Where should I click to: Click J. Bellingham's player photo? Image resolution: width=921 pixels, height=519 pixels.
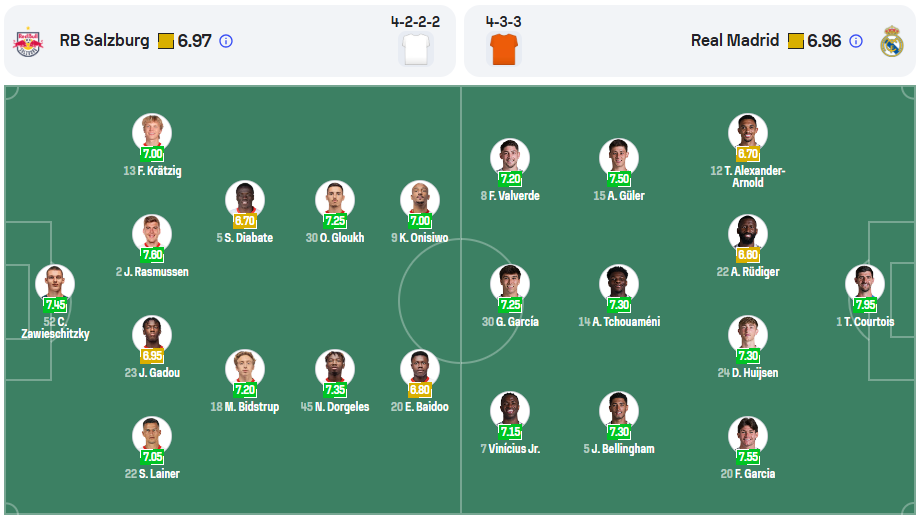click(619, 410)
